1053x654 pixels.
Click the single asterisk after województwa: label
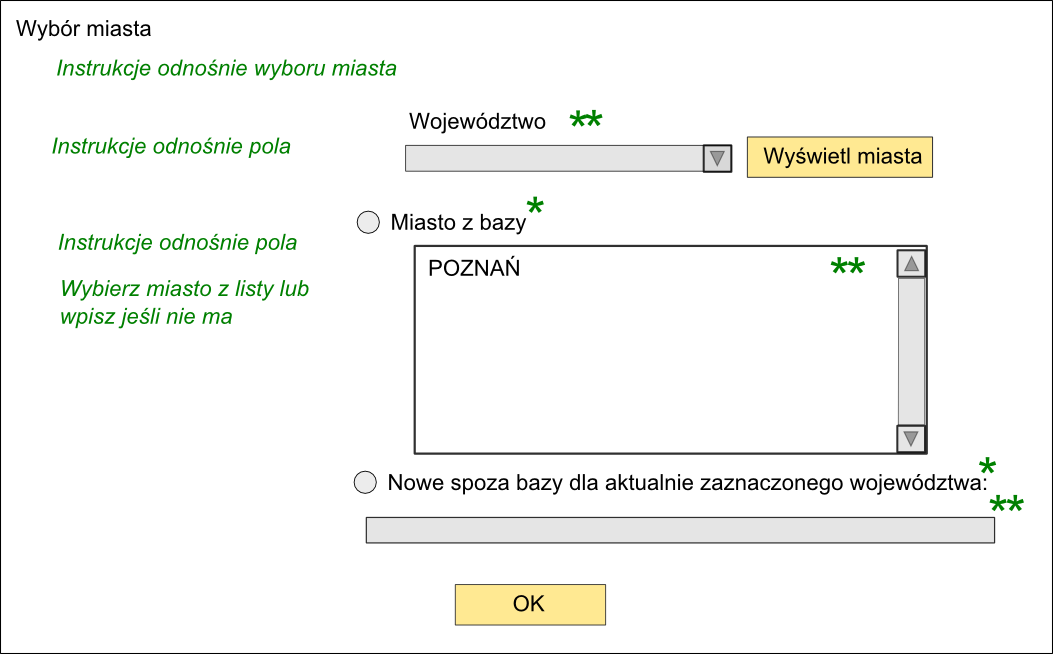987,466
